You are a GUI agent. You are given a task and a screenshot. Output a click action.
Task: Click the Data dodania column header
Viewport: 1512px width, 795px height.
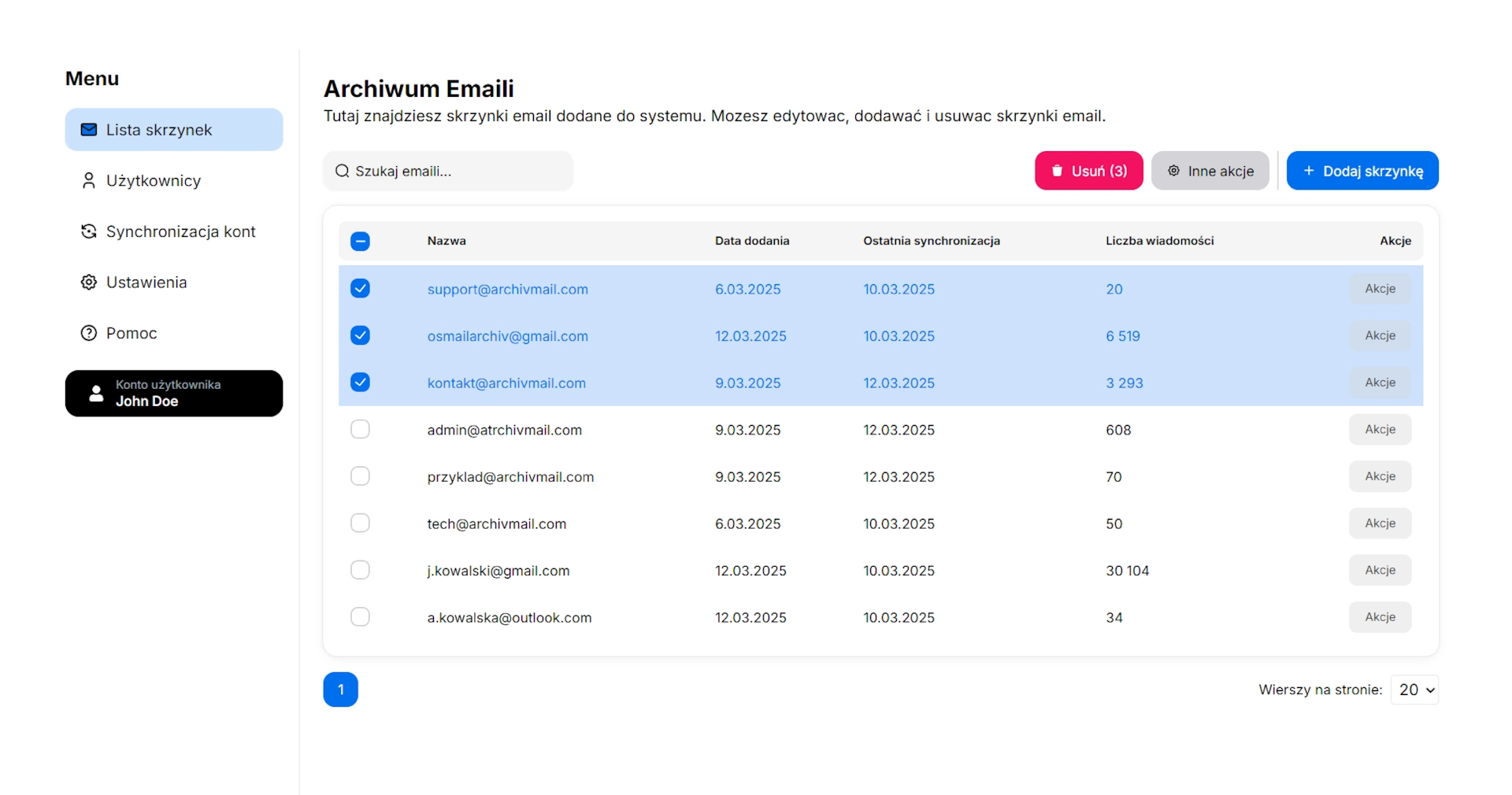click(x=752, y=241)
